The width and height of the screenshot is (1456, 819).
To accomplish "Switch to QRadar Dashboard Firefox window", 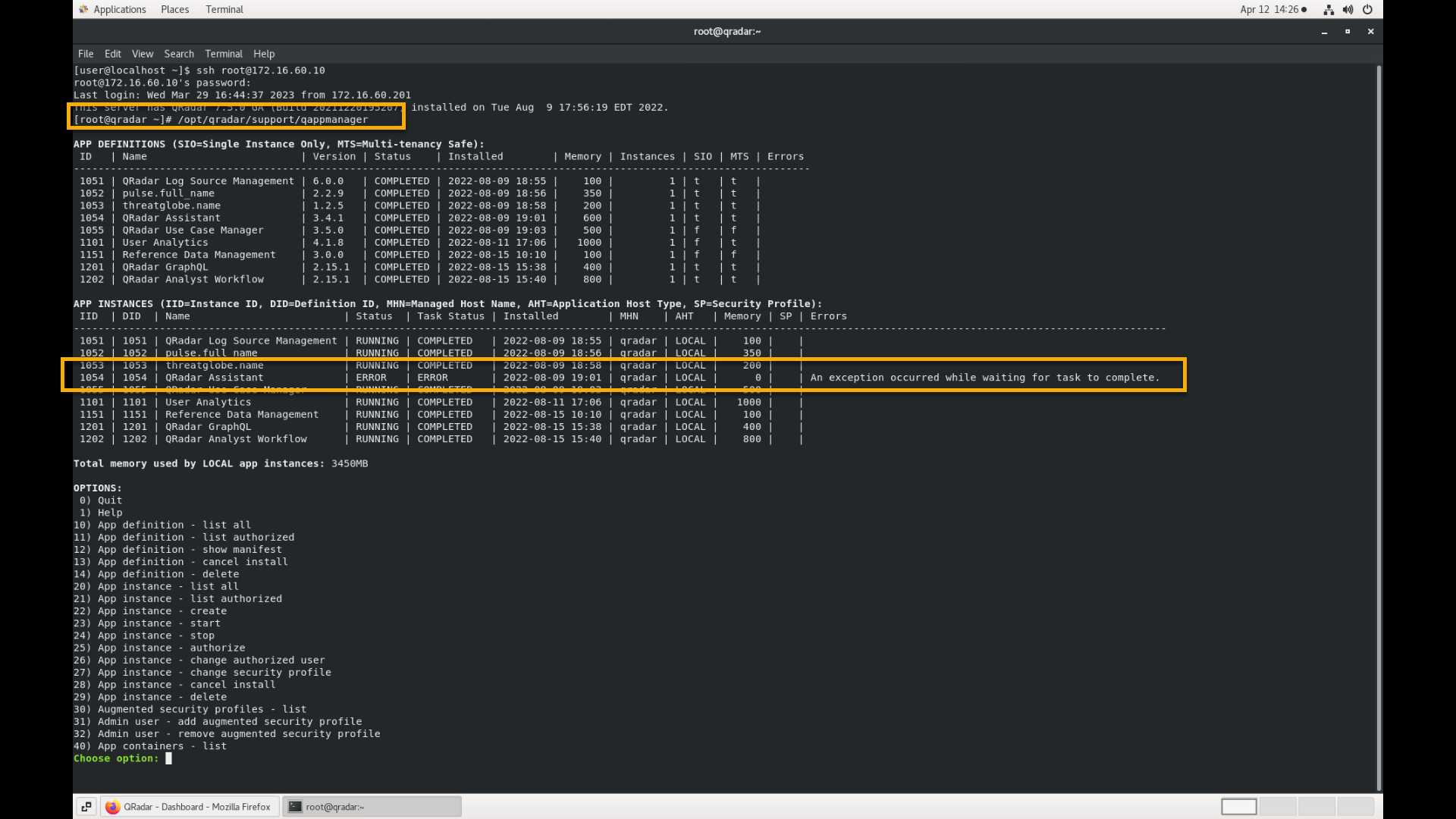I will pyautogui.click(x=190, y=807).
